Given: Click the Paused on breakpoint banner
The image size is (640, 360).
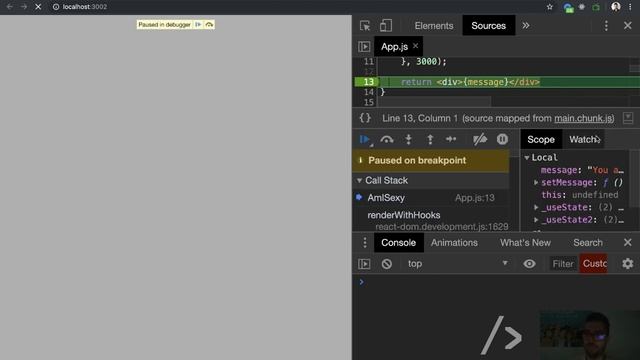Looking at the screenshot, I should (x=431, y=160).
